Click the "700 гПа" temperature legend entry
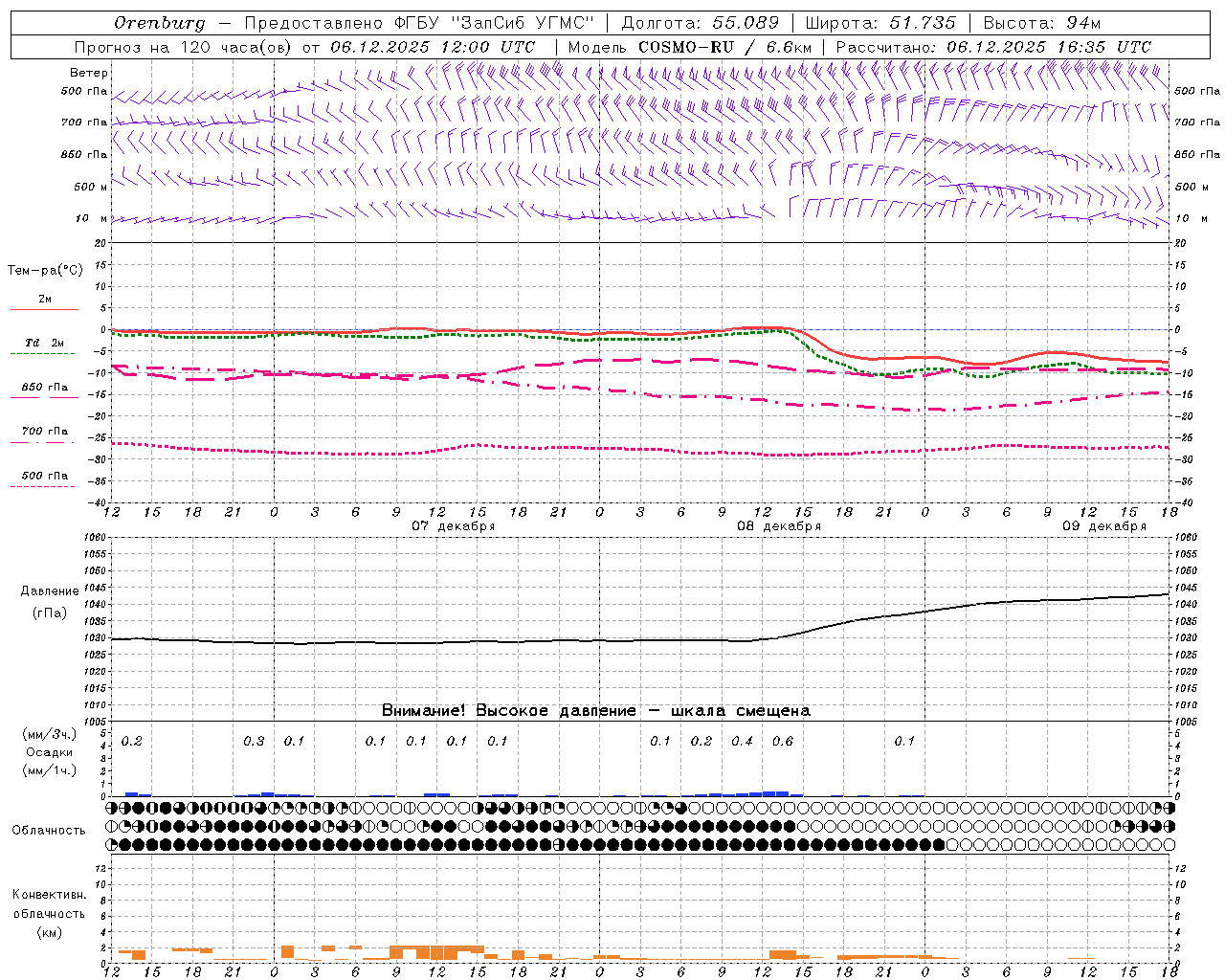Image resolution: width=1225 pixels, height=980 pixels. pyautogui.click(x=45, y=431)
